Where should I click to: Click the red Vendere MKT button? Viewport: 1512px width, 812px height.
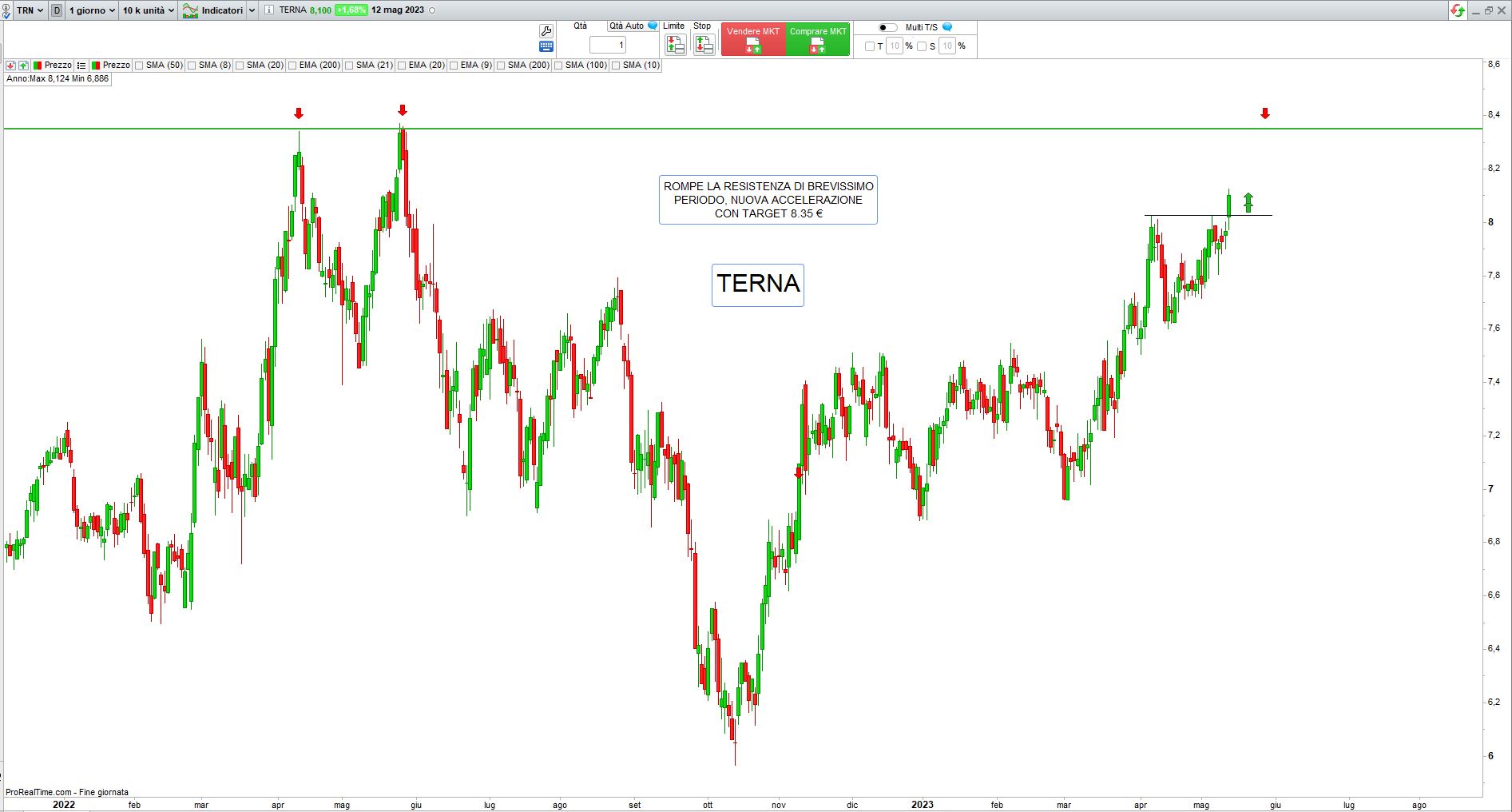coord(753,40)
